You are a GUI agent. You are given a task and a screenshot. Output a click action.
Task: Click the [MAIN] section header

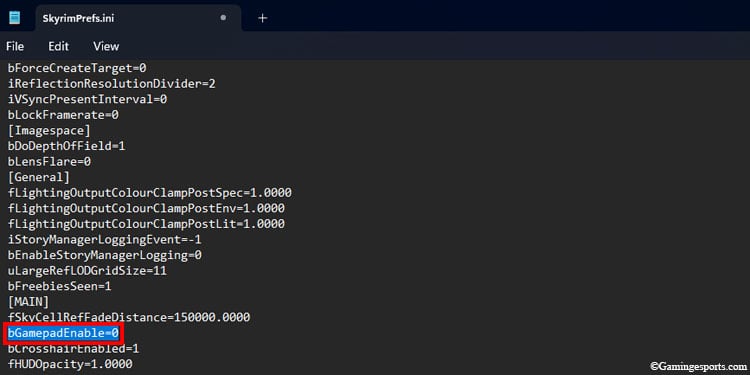pos(28,301)
